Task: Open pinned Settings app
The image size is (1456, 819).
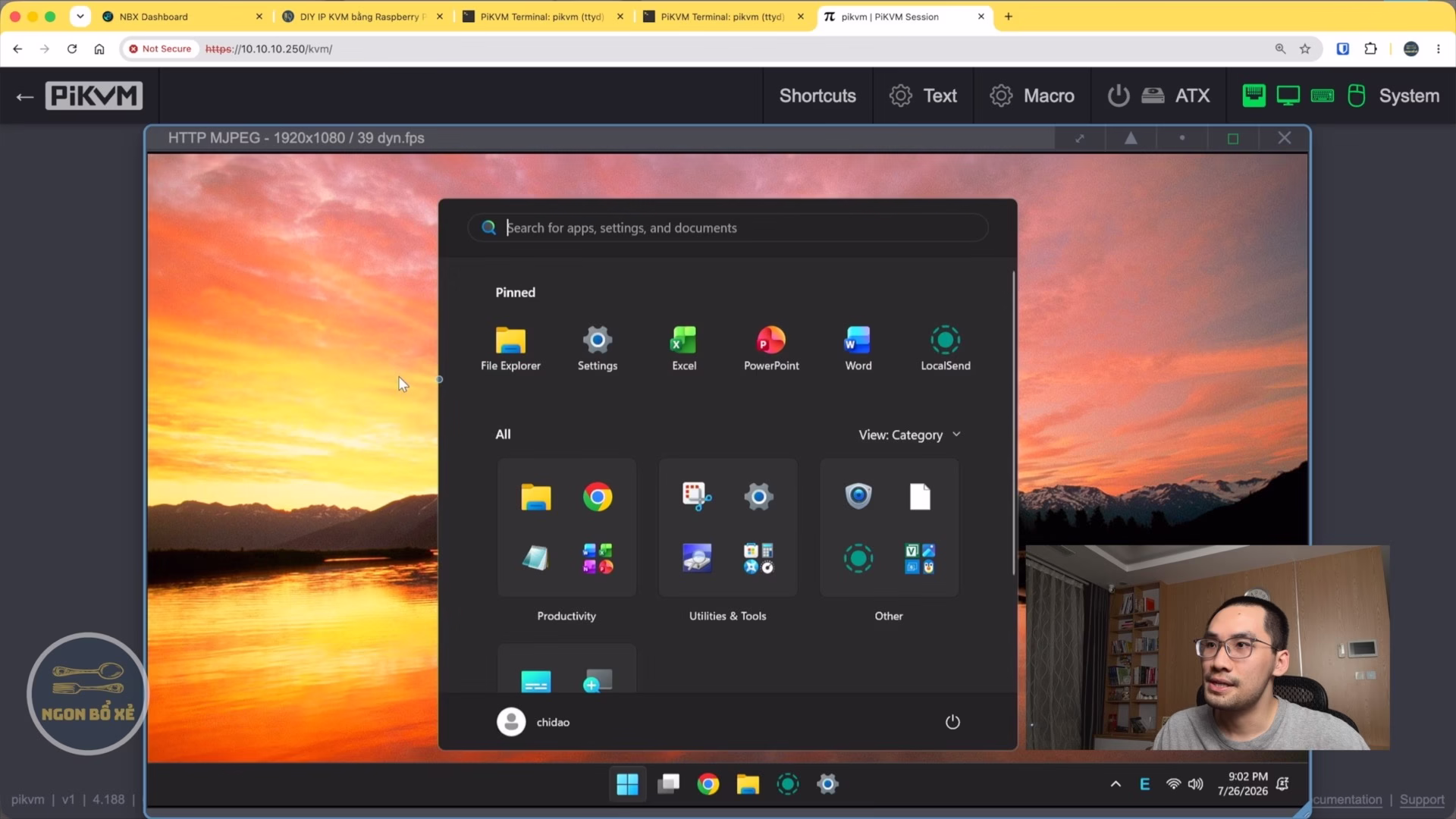Action: (x=598, y=349)
